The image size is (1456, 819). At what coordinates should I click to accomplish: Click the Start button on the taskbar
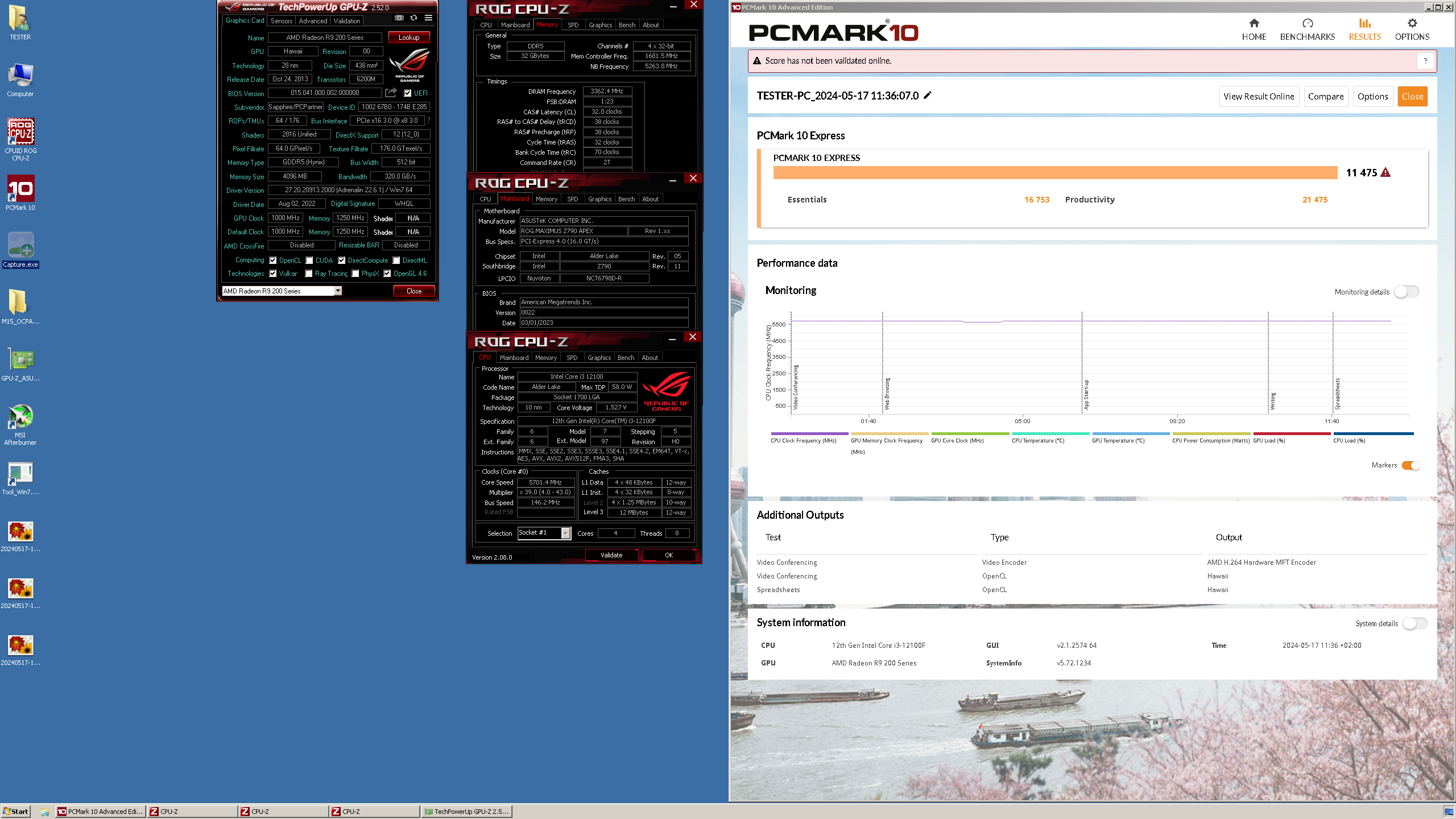click(15, 812)
